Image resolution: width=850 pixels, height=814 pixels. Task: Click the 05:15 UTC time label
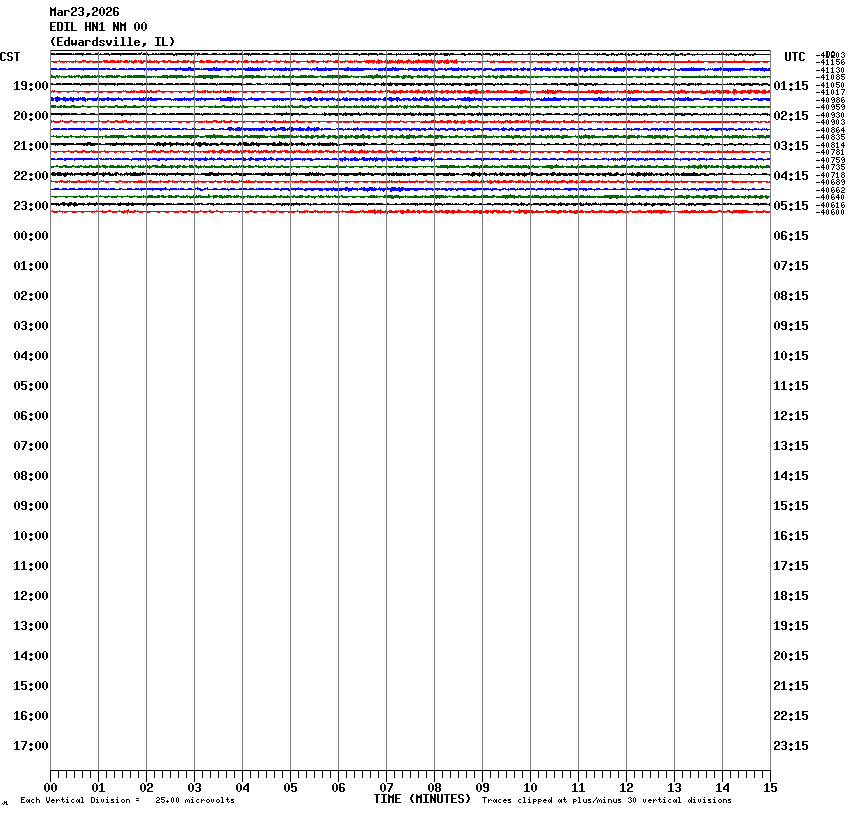(791, 206)
